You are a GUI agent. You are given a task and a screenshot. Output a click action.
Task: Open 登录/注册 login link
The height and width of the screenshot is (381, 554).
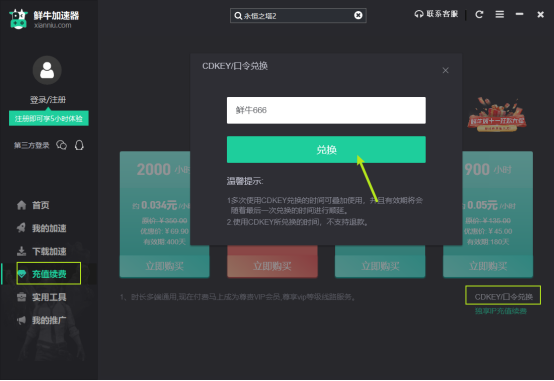pyautogui.click(x=48, y=100)
